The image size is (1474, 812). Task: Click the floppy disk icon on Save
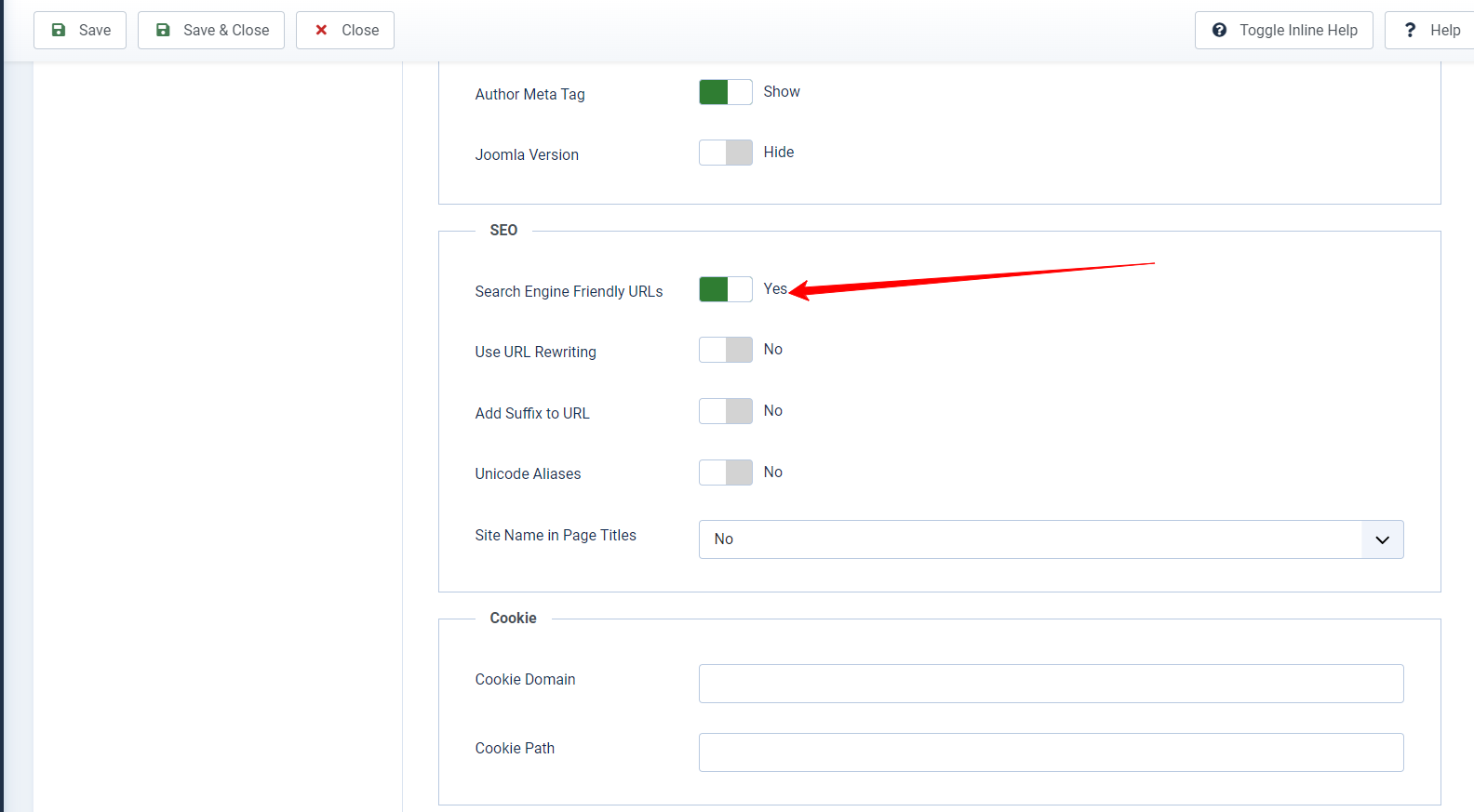click(59, 30)
